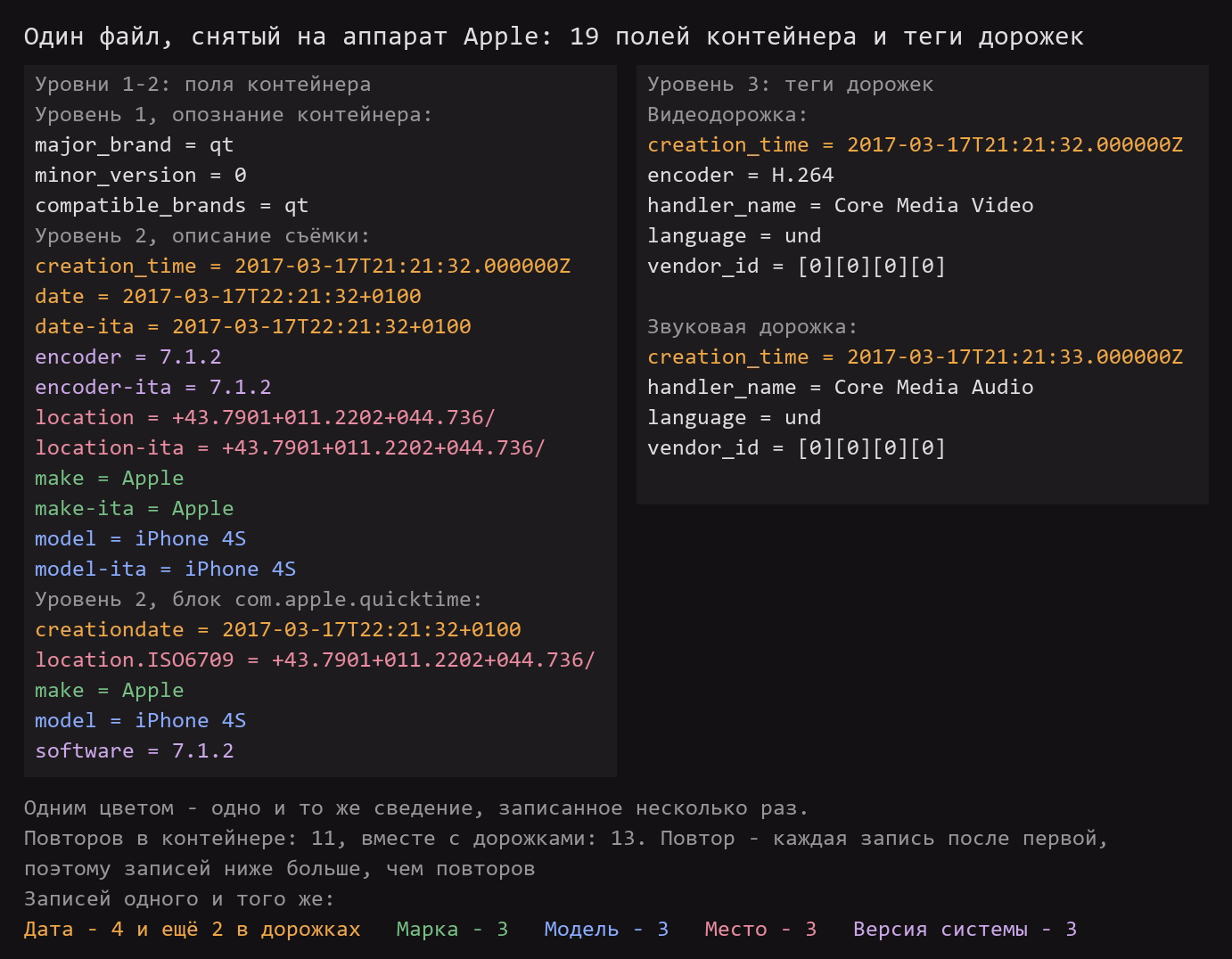Click the heading "Уровень 3: теги дорожек"
Image resolution: width=1232 pixels, height=959 pixels.
[x=790, y=85]
